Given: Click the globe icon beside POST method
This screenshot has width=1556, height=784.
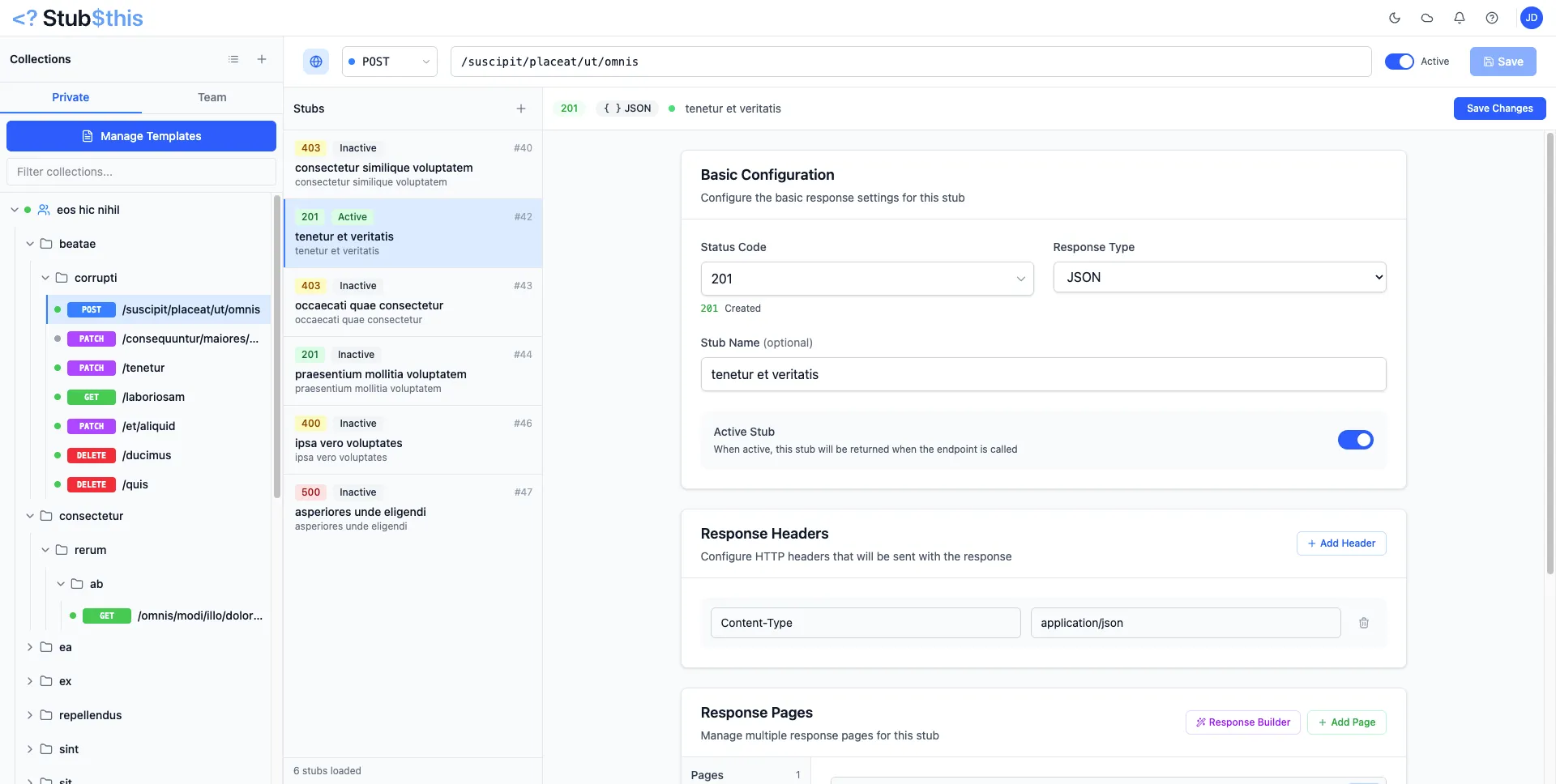Looking at the screenshot, I should click(x=316, y=62).
